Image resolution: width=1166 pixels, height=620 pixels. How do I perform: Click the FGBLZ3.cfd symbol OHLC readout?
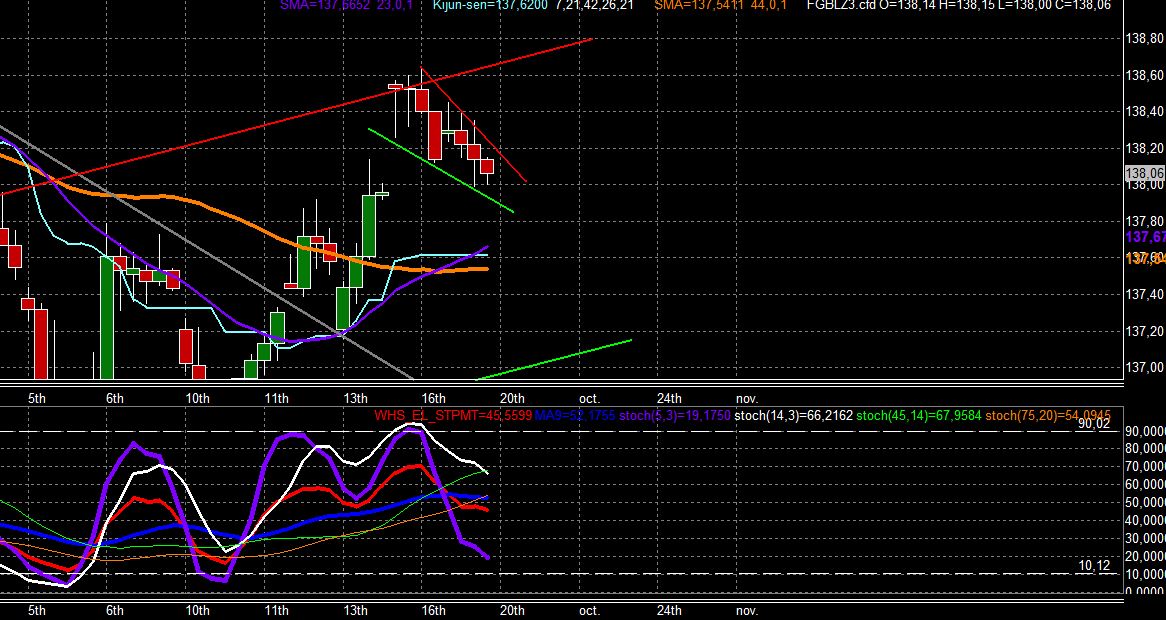(x=959, y=4)
